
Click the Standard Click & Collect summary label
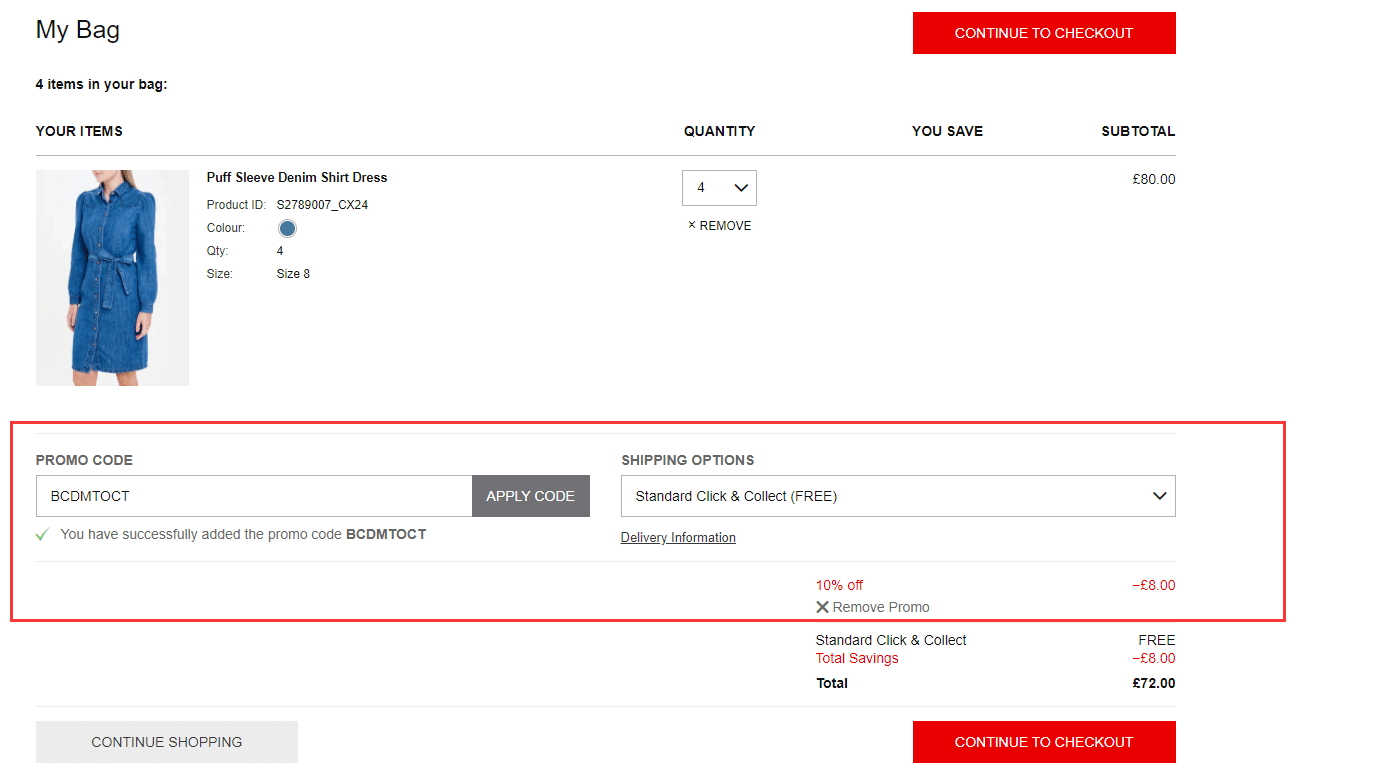[x=891, y=640]
